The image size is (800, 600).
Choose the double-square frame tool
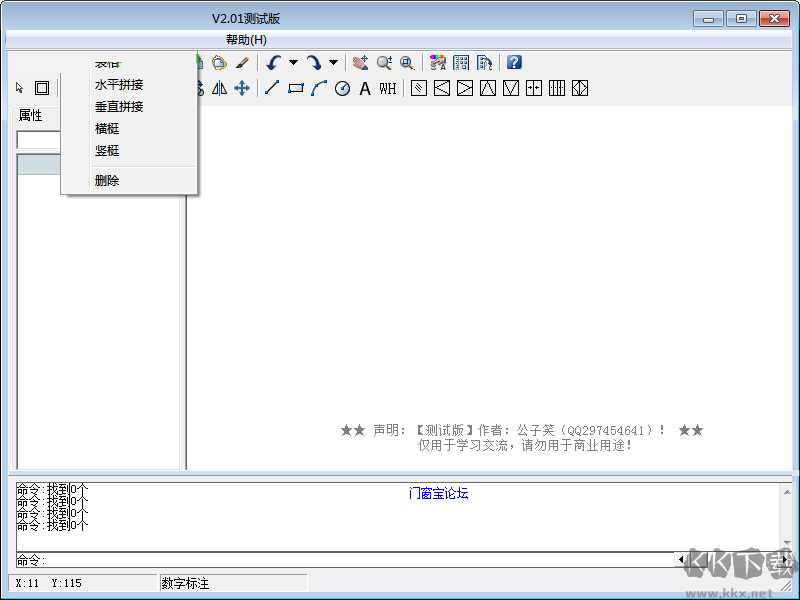(x=42, y=88)
